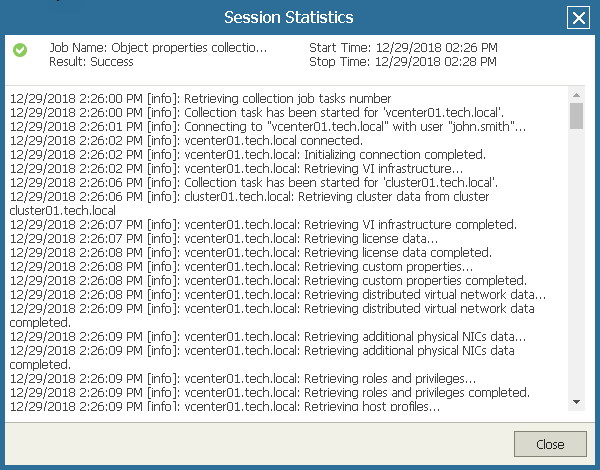
Task: Click the green success checkmark icon
Action: tap(20, 49)
